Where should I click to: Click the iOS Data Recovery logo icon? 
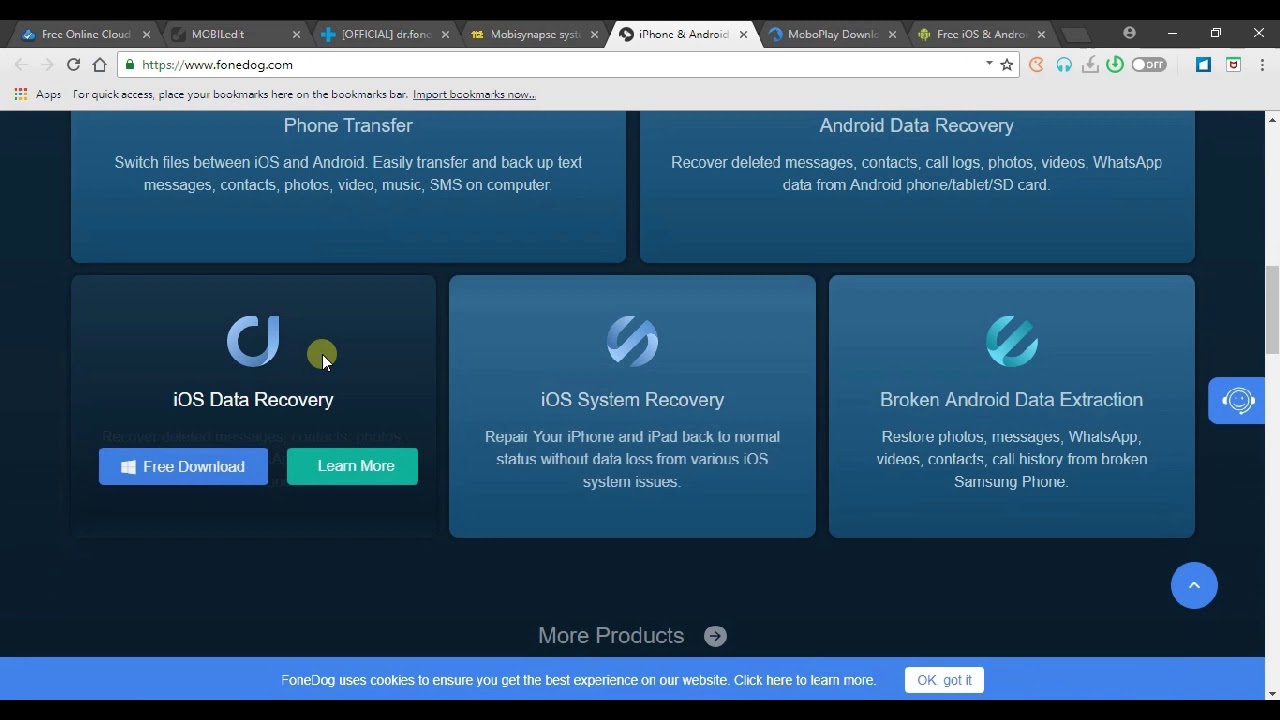coord(253,340)
